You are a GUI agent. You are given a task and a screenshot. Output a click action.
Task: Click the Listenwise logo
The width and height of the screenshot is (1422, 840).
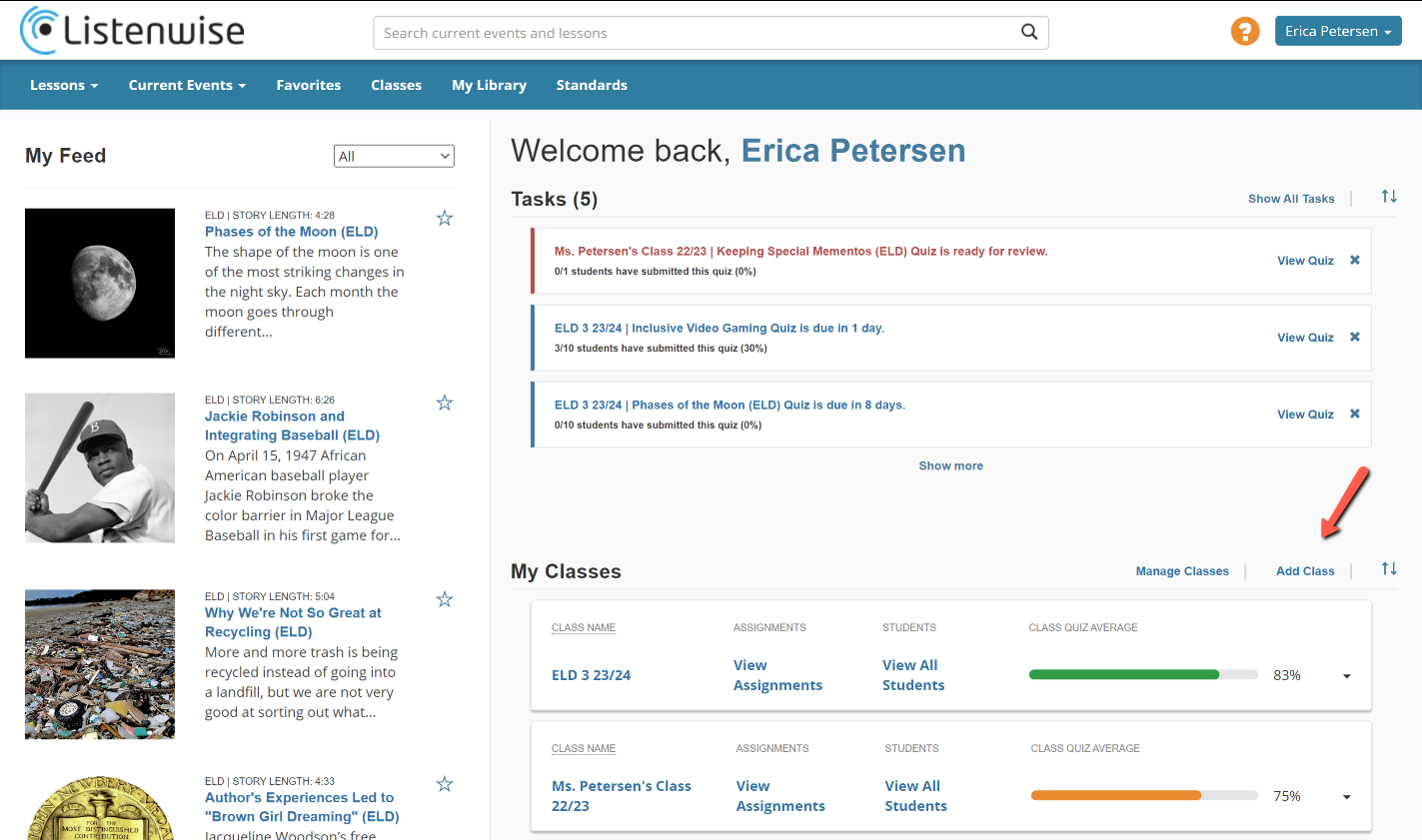pos(132,30)
